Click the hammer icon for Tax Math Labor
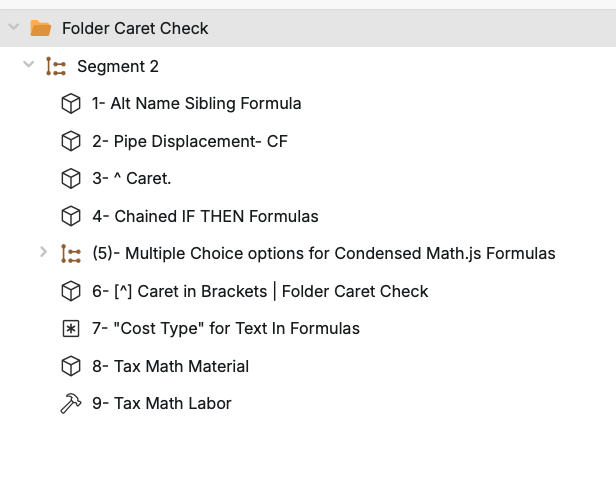616x492 pixels. [71, 404]
